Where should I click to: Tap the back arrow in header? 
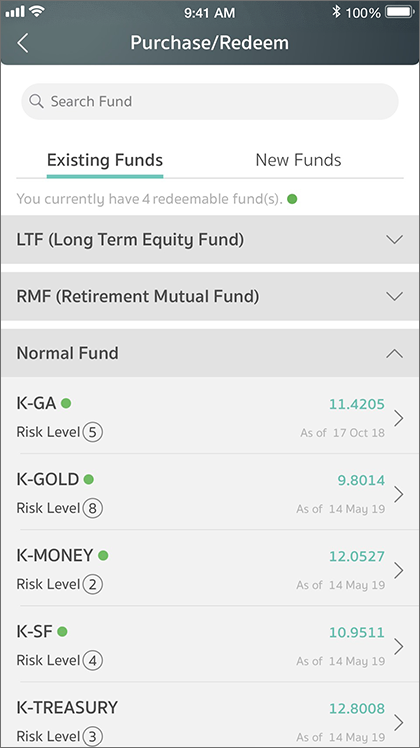(x=22, y=43)
